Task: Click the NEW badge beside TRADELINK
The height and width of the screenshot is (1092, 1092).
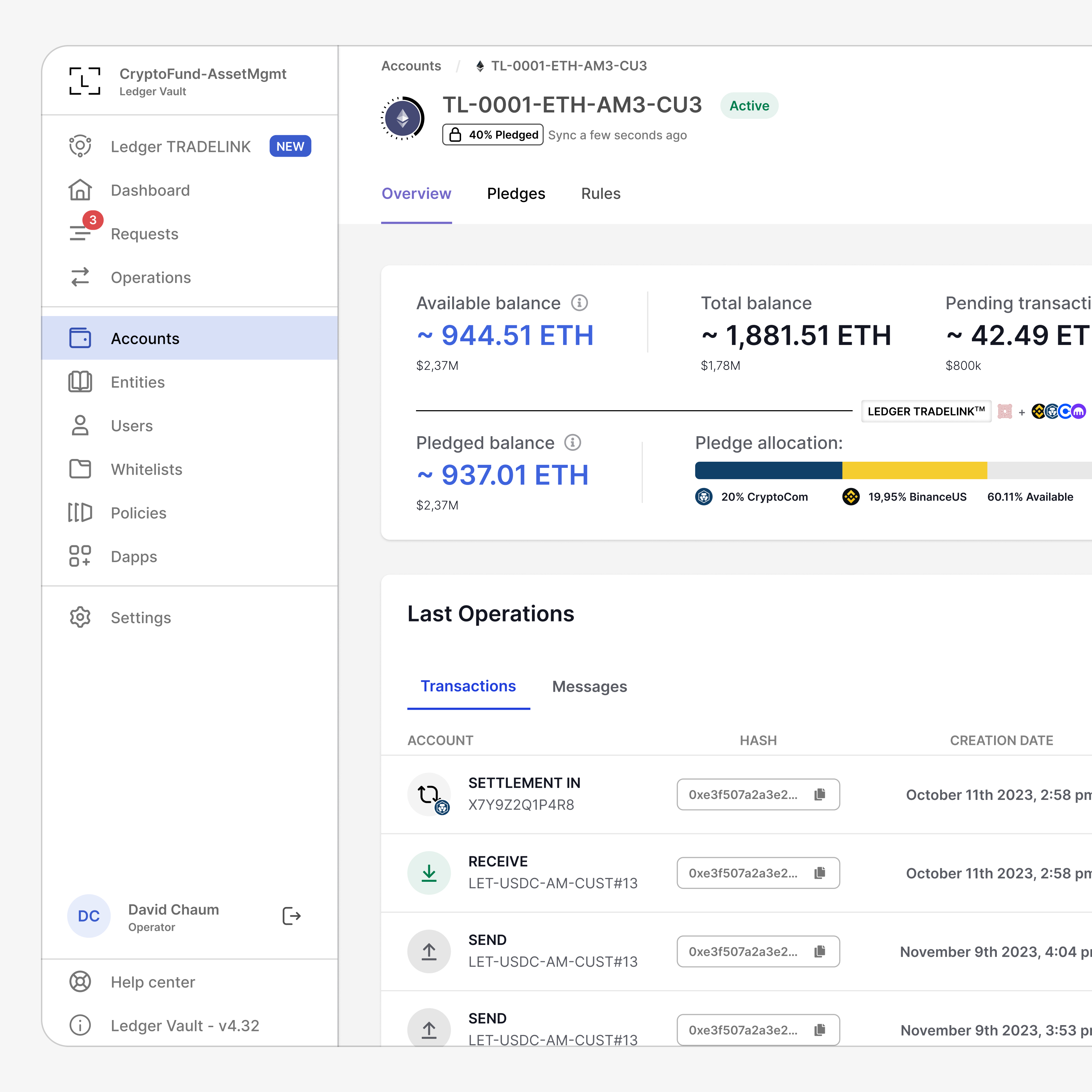Action: pos(290,146)
